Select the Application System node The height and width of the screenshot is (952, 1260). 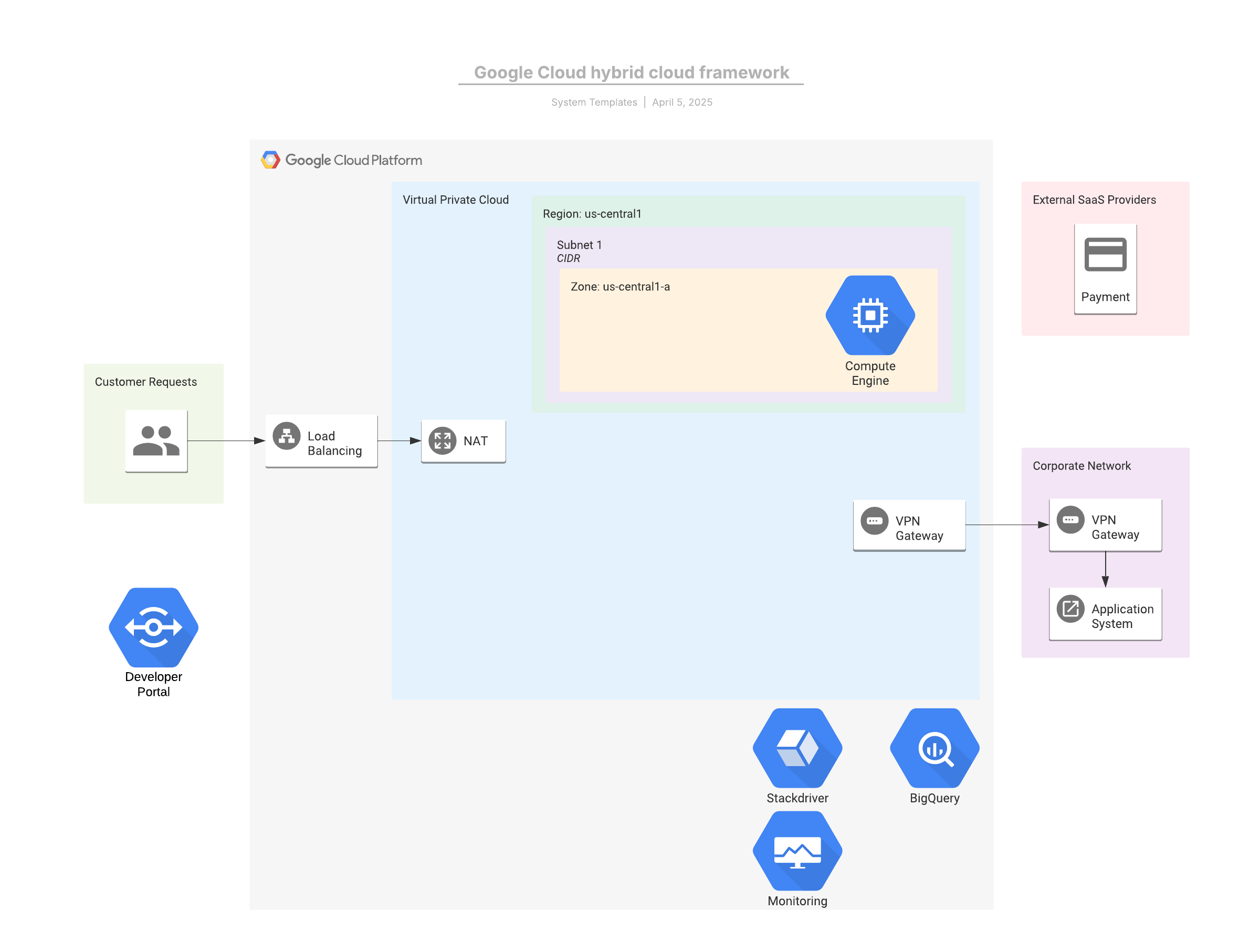(1105, 614)
